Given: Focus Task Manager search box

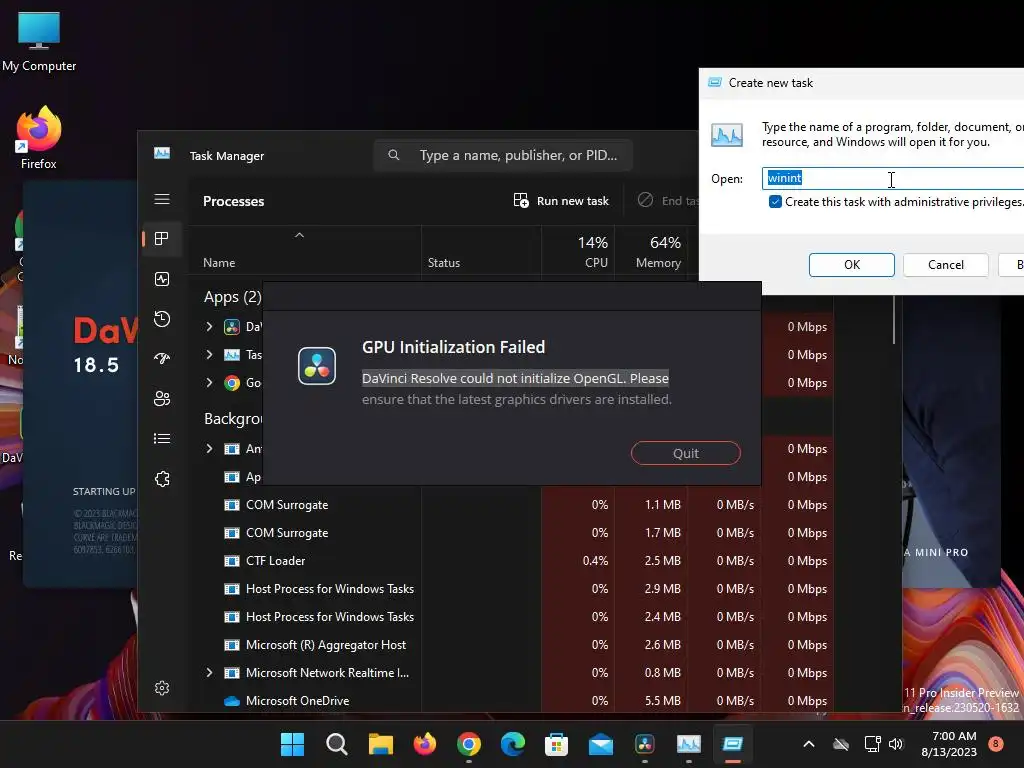Looking at the screenshot, I should coord(503,155).
